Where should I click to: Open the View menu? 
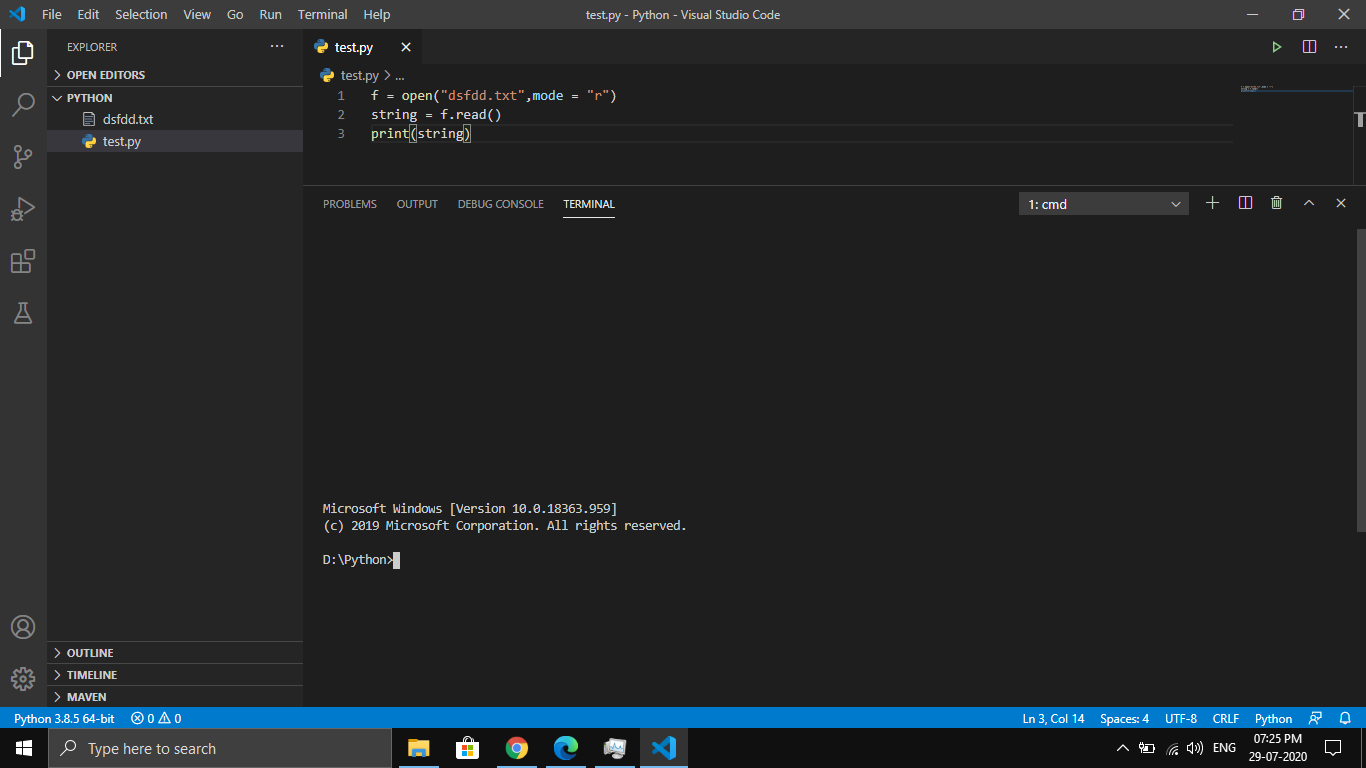197,15
